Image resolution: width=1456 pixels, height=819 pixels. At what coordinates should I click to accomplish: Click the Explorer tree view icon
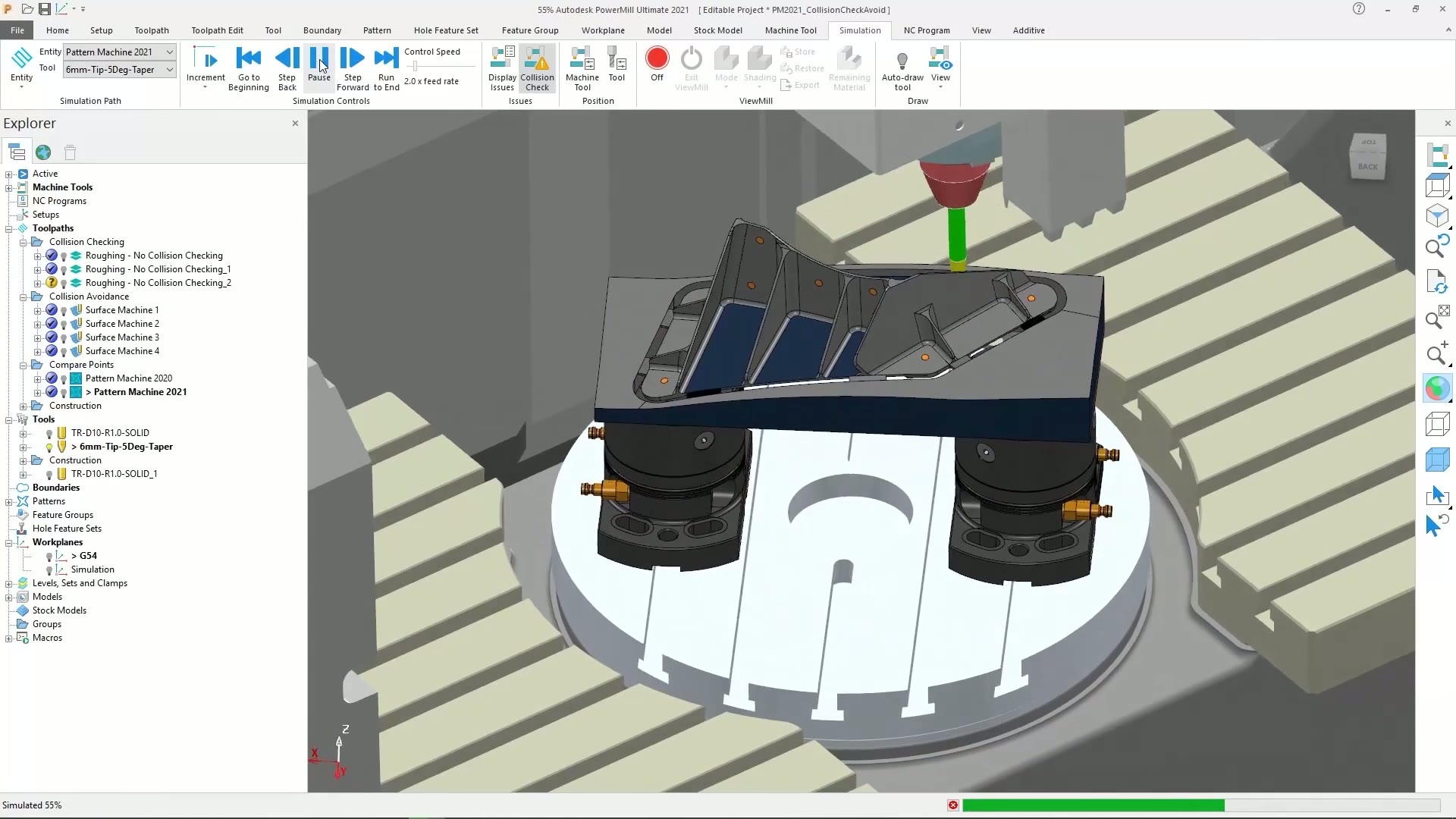pyautogui.click(x=17, y=152)
